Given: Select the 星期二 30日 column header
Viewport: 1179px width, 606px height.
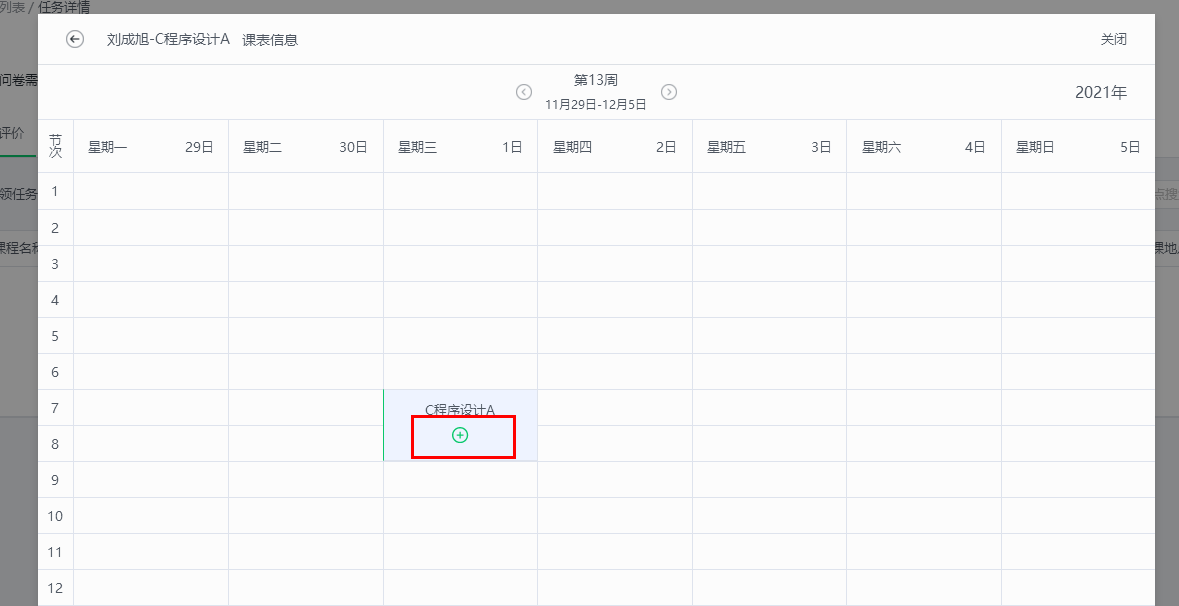Looking at the screenshot, I should pos(305,147).
